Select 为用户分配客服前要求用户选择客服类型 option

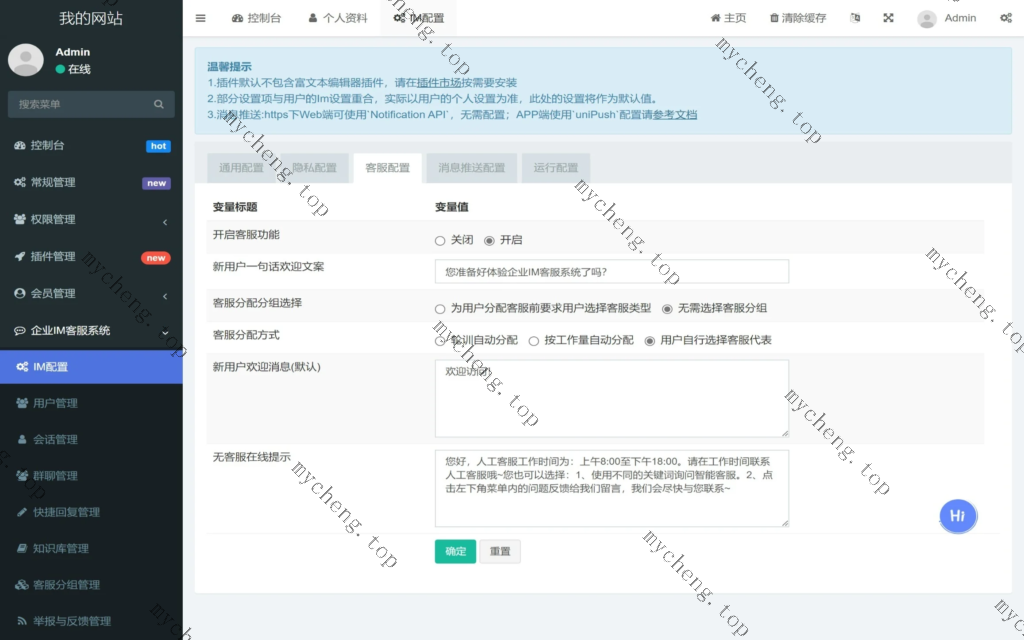(440, 309)
